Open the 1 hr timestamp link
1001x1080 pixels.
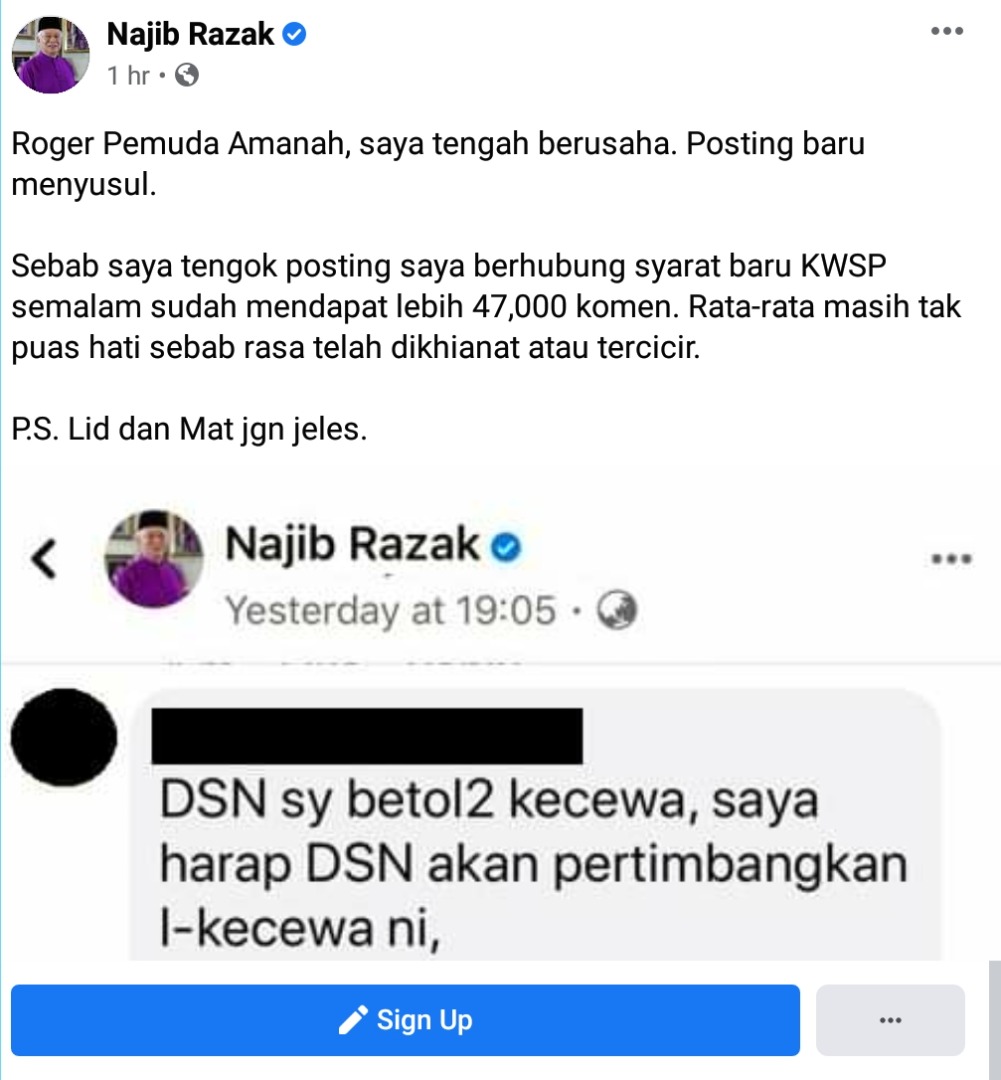(128, 75)
